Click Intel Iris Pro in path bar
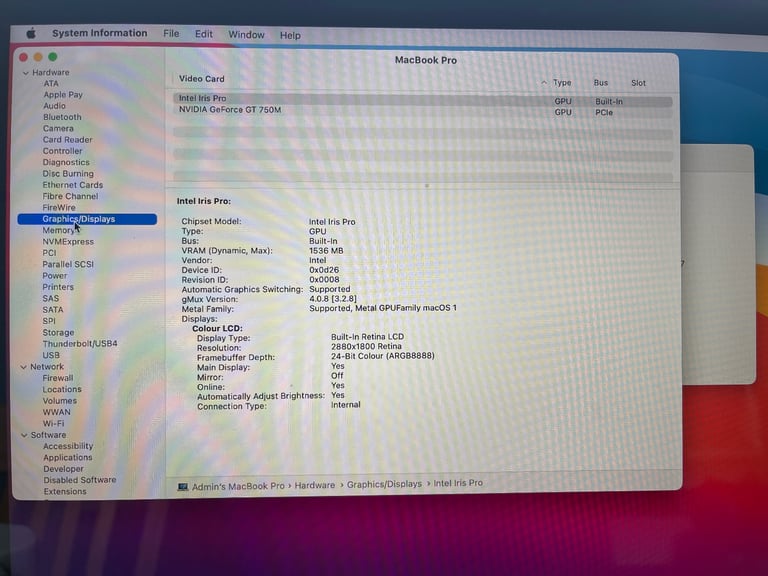 pos(458,483)
